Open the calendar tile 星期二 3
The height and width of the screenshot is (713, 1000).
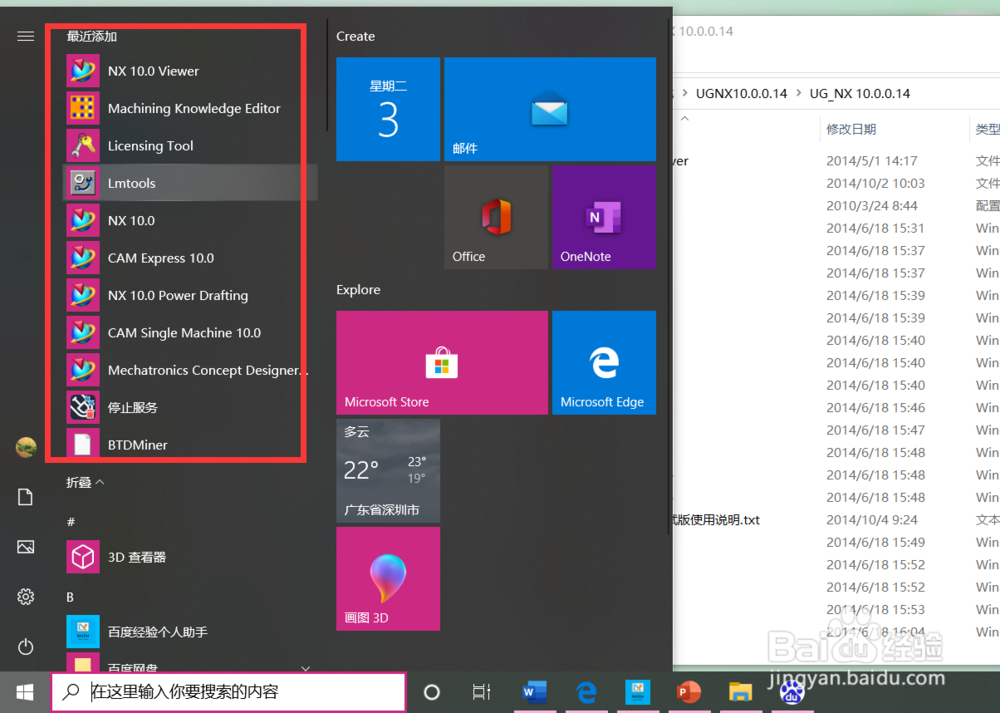388,109
